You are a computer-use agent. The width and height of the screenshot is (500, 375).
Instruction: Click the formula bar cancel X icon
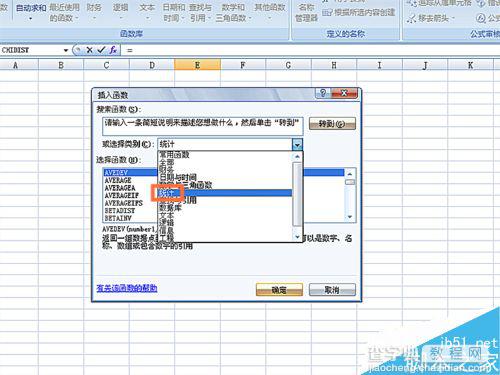coord(89,50)
